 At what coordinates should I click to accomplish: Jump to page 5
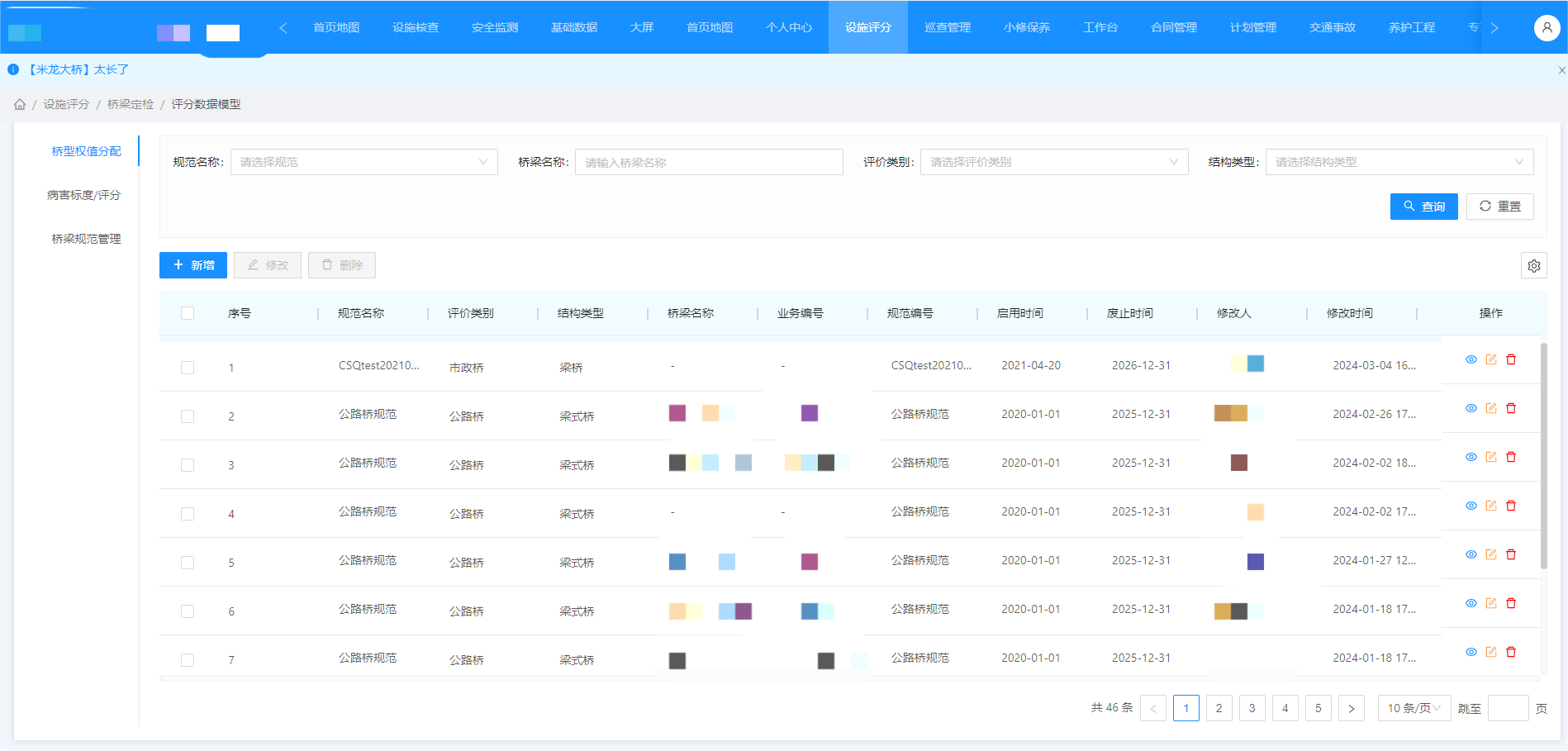(1319, 708)
